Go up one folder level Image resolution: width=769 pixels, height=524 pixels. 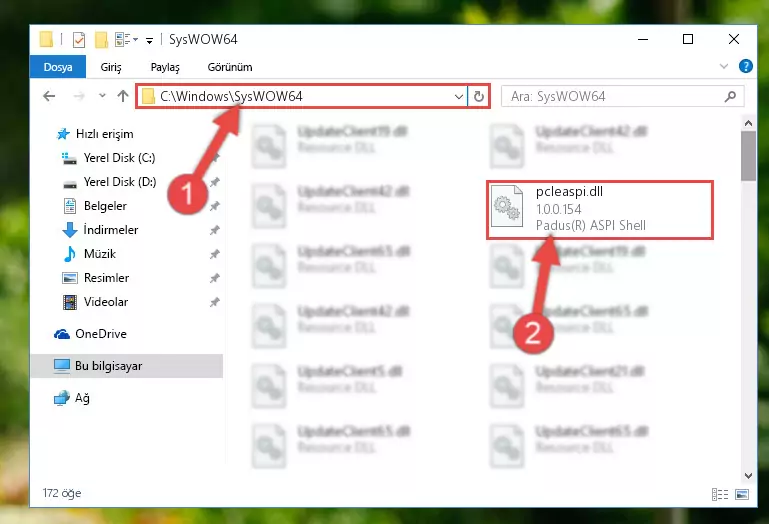point(123,96)
